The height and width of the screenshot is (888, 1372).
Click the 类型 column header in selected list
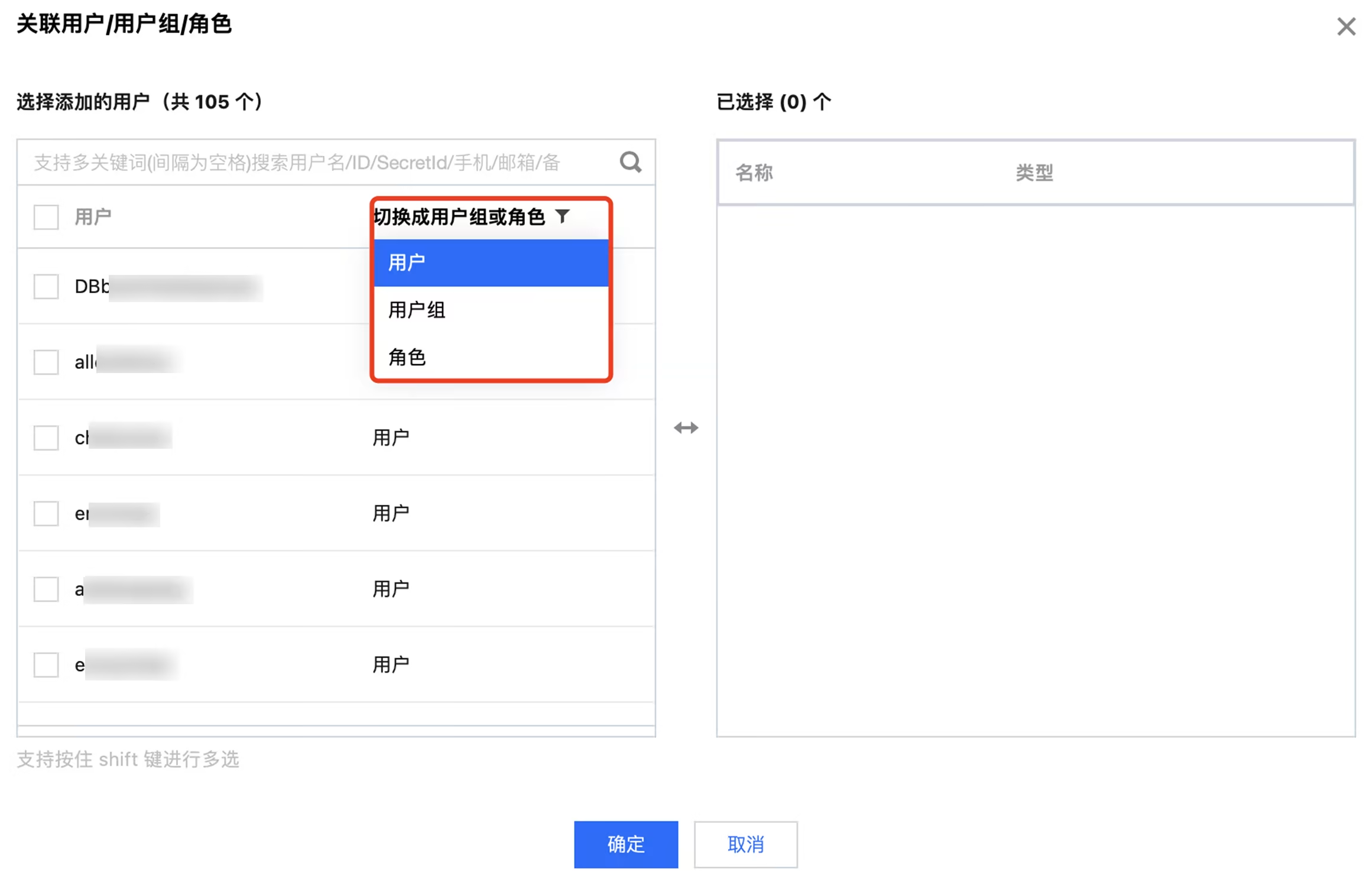click(x=1034, y=173)
